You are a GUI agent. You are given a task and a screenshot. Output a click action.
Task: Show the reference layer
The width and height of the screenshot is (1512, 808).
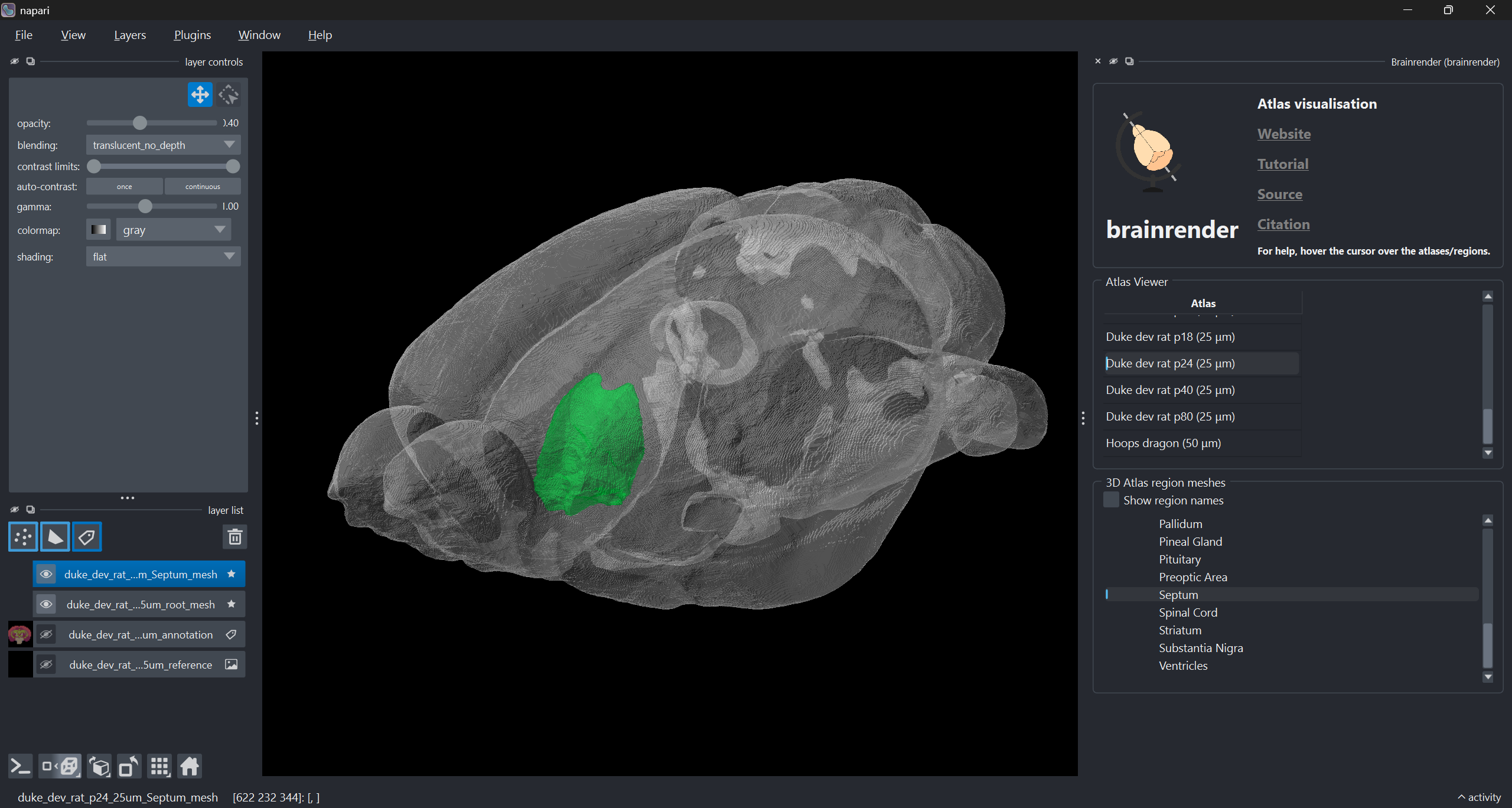pos(46,664)
